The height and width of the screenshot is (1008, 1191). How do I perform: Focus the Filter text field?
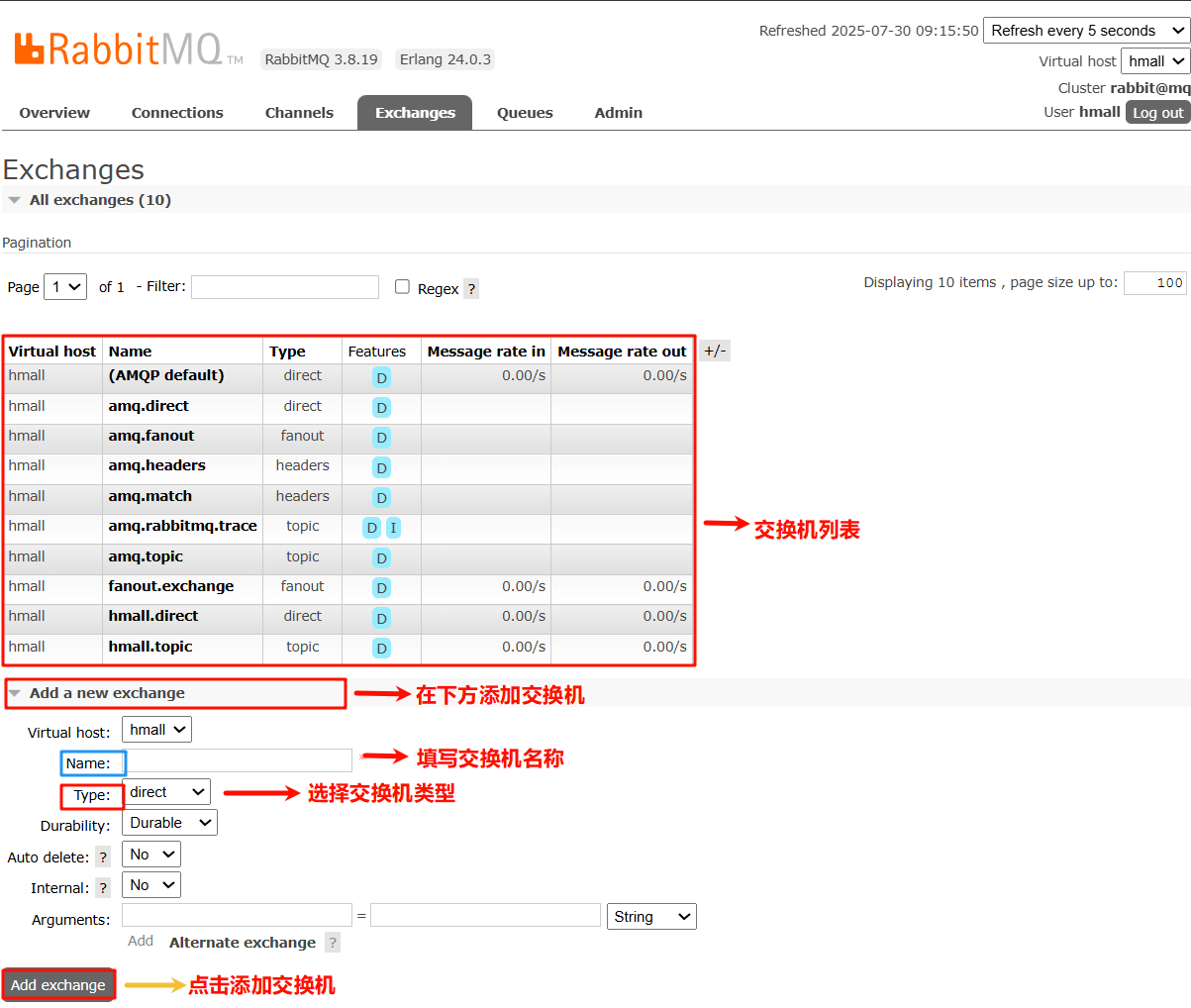point(285,287)
